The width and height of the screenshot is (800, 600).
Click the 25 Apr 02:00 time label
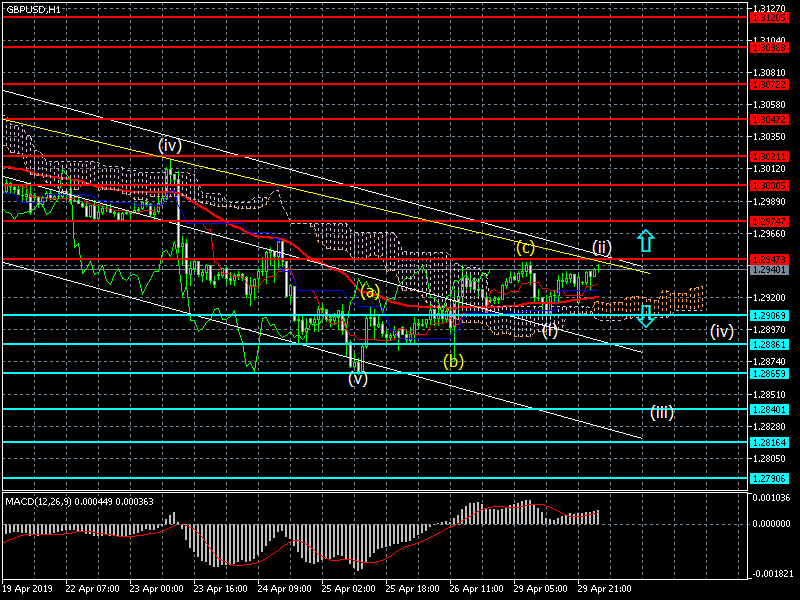click(x=348, y=589)
